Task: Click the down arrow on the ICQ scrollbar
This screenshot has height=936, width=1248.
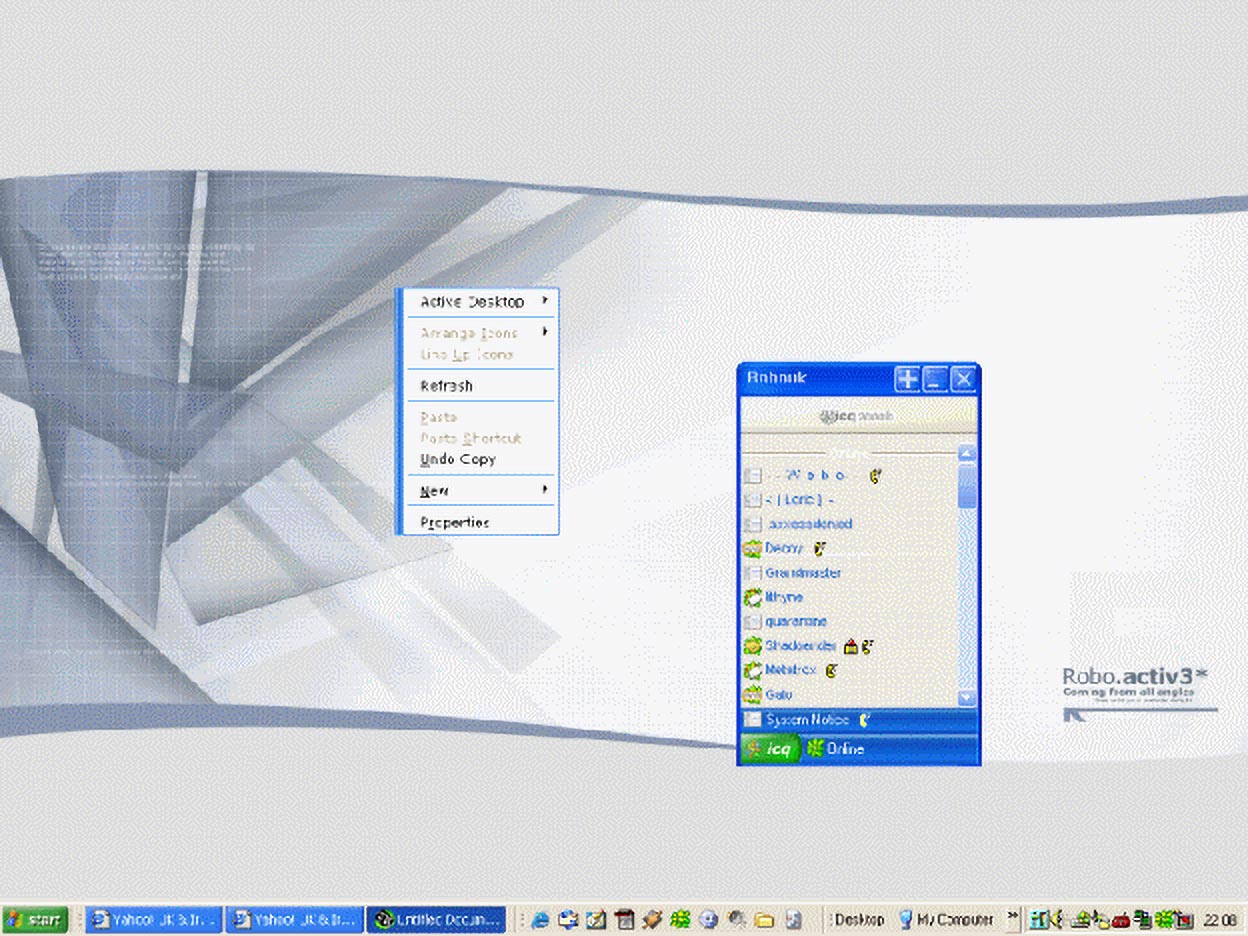Action: tap(964, 698)
